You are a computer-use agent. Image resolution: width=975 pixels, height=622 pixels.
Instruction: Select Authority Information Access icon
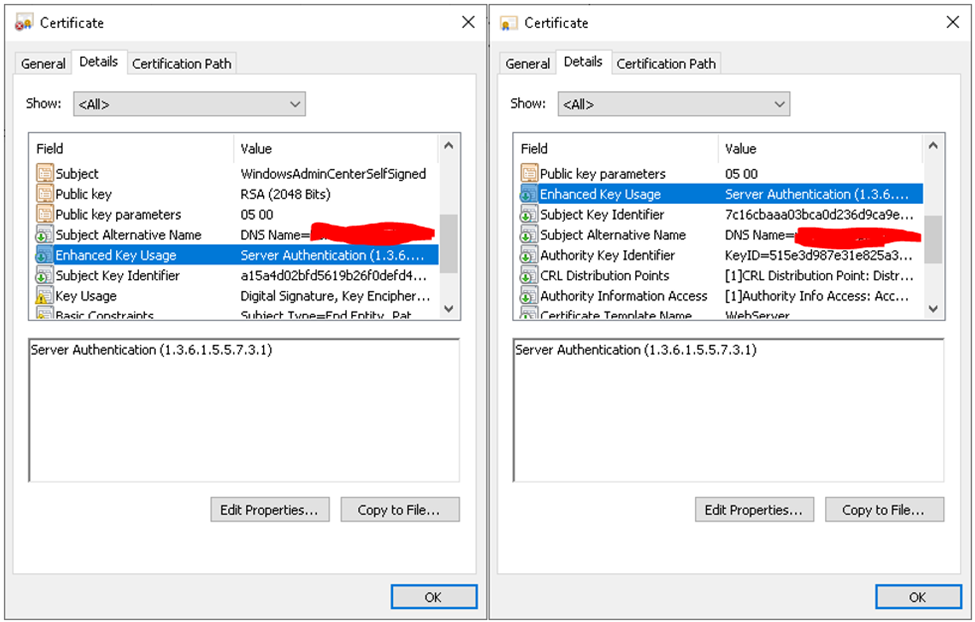(529, 296)
